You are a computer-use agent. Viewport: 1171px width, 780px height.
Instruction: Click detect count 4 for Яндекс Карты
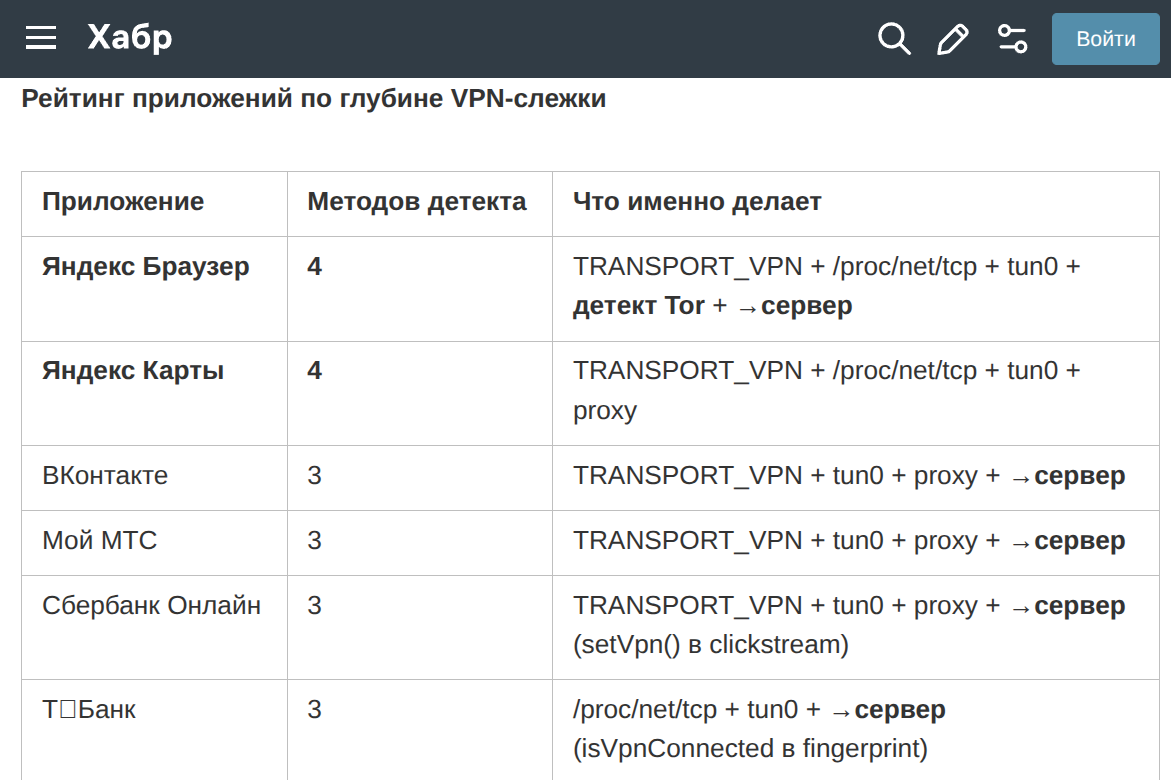pyautogui.click(x=315, y=371)
